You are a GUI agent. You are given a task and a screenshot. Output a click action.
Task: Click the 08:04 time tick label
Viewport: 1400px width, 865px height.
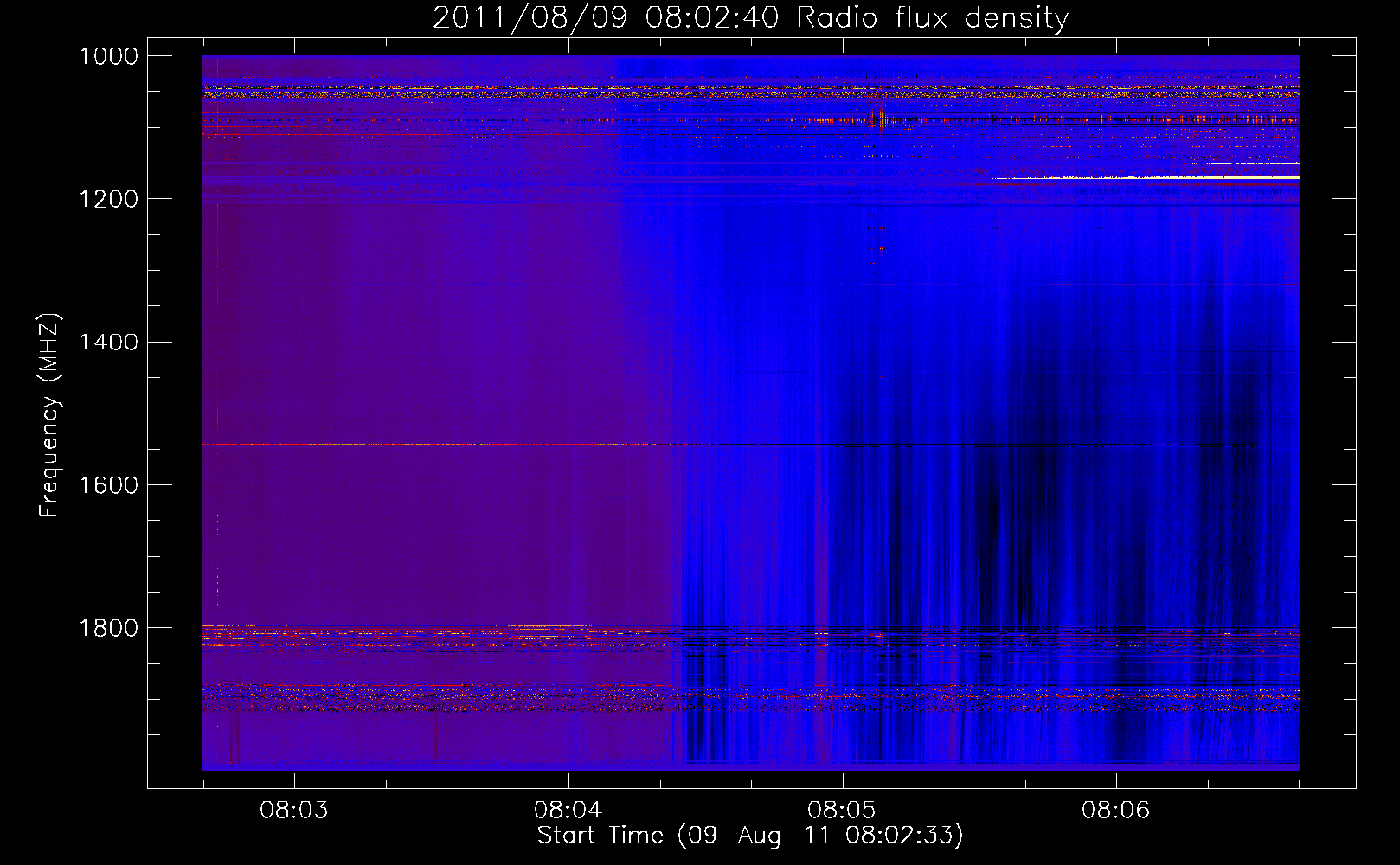coord(568,811)
